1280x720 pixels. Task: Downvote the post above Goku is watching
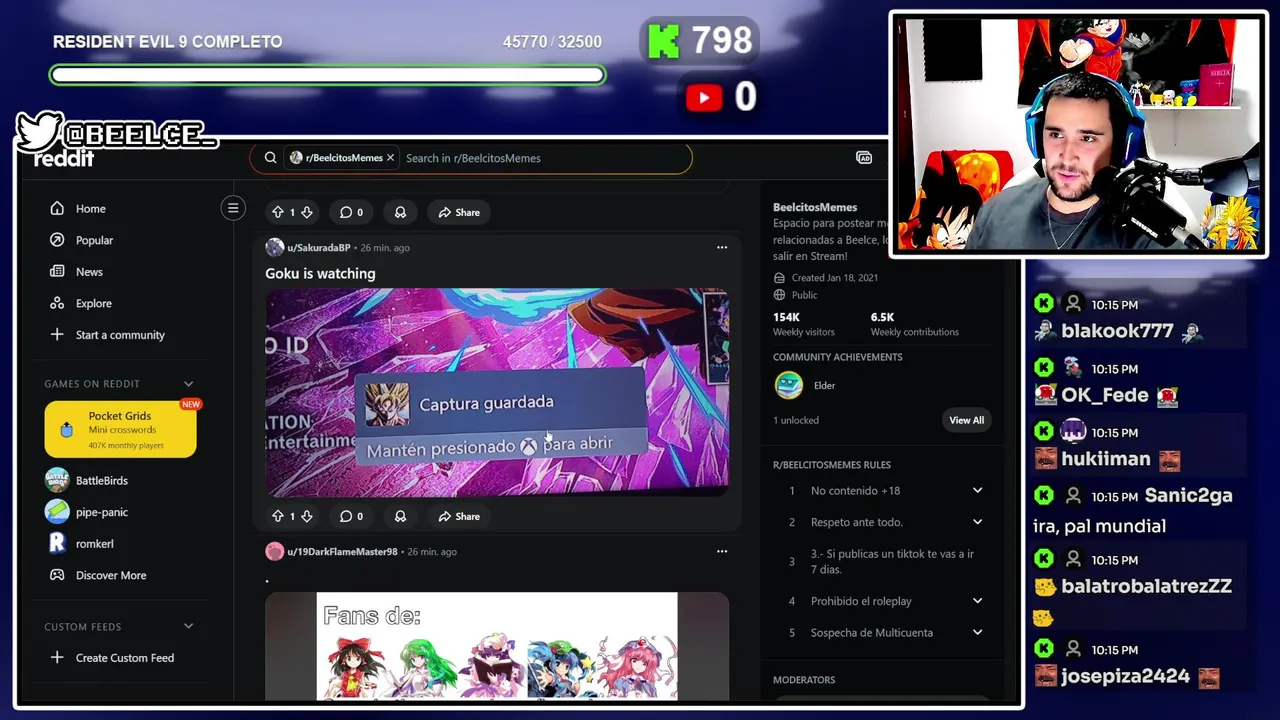pos(307,212)
